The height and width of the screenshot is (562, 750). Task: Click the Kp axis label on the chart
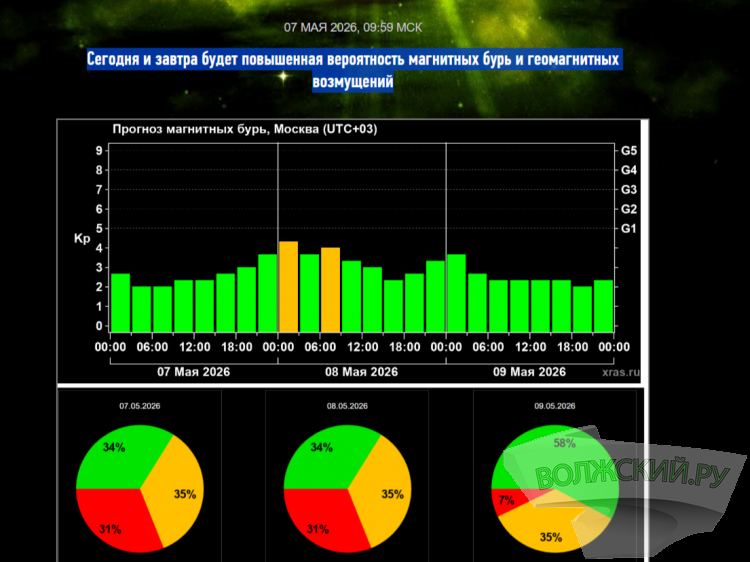pyautogui.click(x=82, y=238)
